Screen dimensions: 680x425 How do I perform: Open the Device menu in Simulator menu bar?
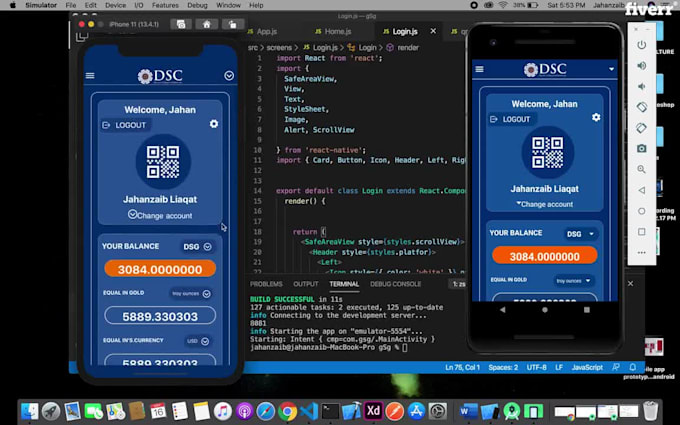pyautogui.click(x=115, y=5)
